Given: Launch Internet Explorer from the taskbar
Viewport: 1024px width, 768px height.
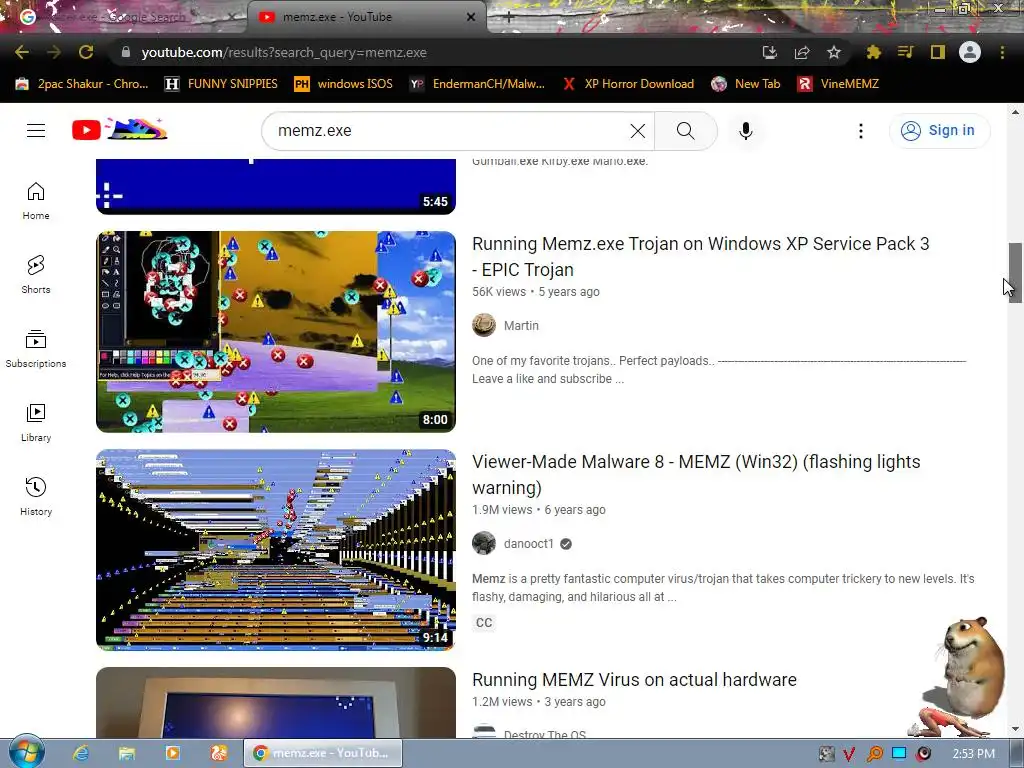Looking at the screenshot, I should (81, 753).
